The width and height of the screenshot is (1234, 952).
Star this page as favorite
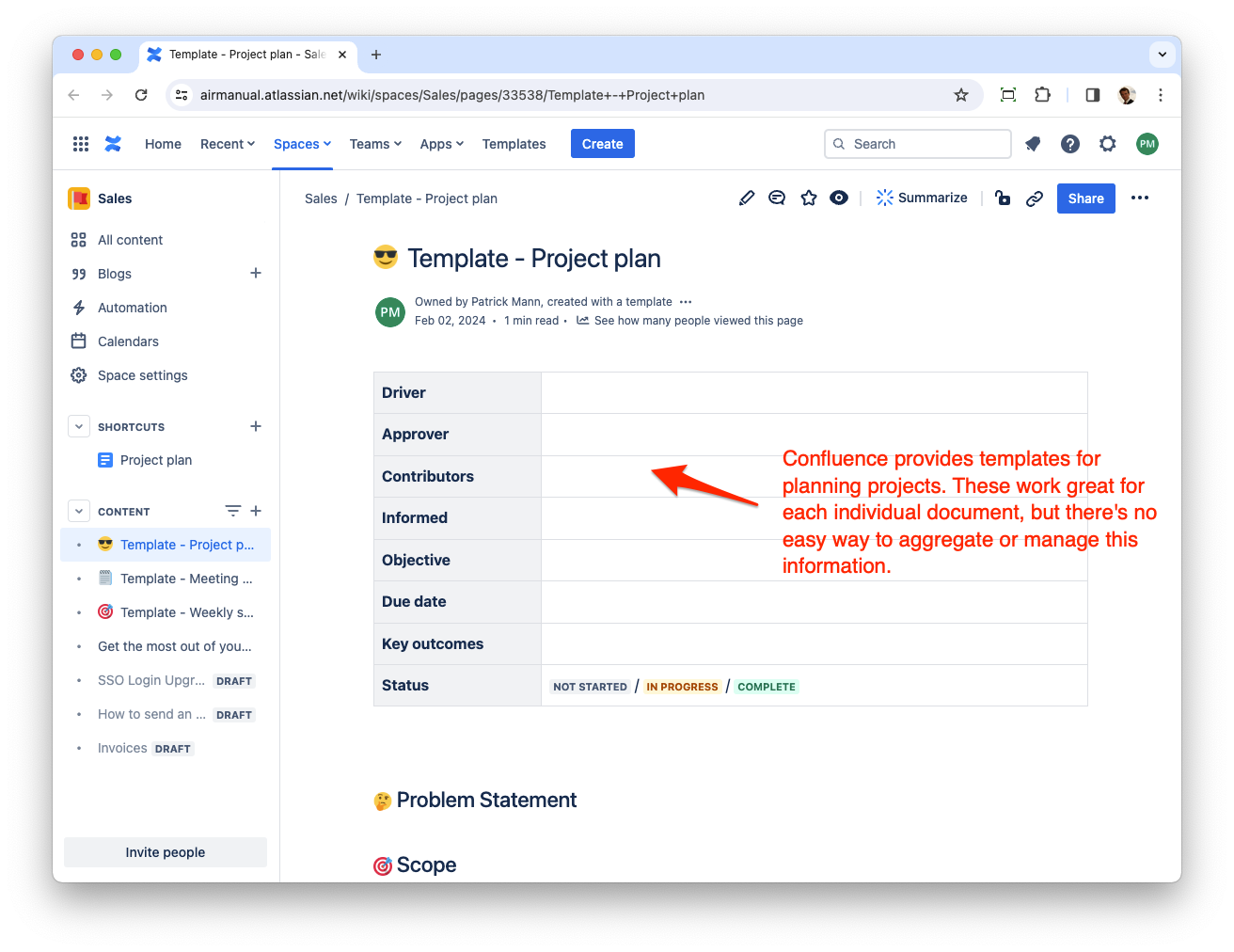pyautogui.click(x=809, y=198)
